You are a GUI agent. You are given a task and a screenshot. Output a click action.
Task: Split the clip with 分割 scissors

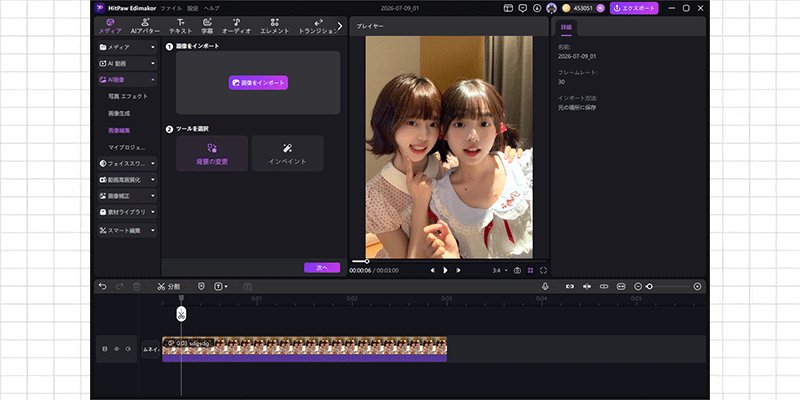pos(168,287)
